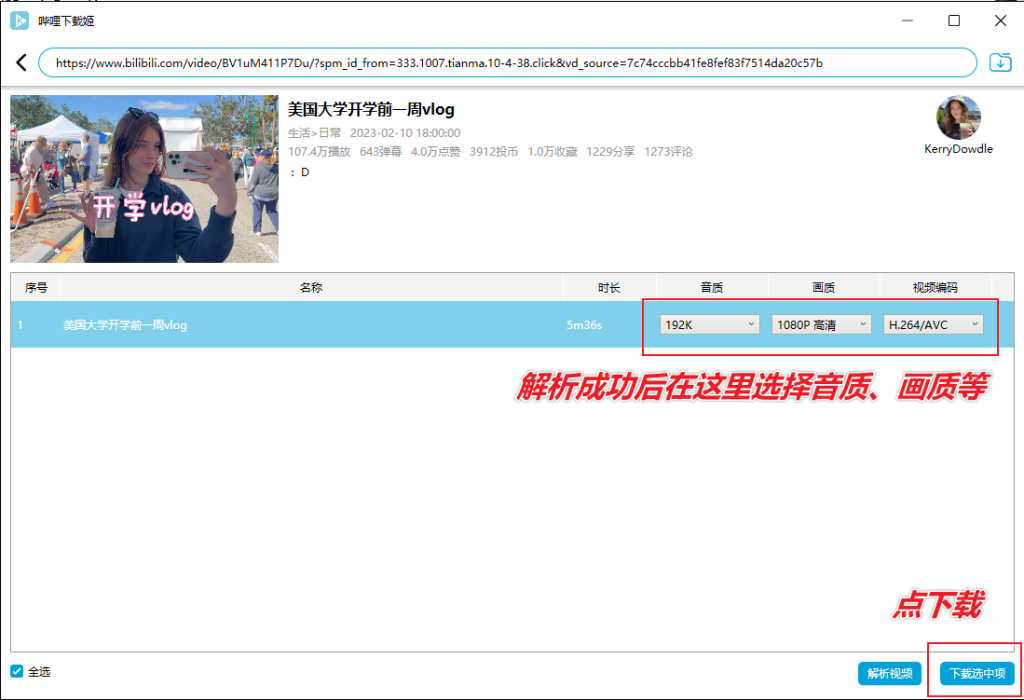The width and height of the screenshot is (1024, 700).
Task: Click the 音质 column header
Action: coord(711,287)
